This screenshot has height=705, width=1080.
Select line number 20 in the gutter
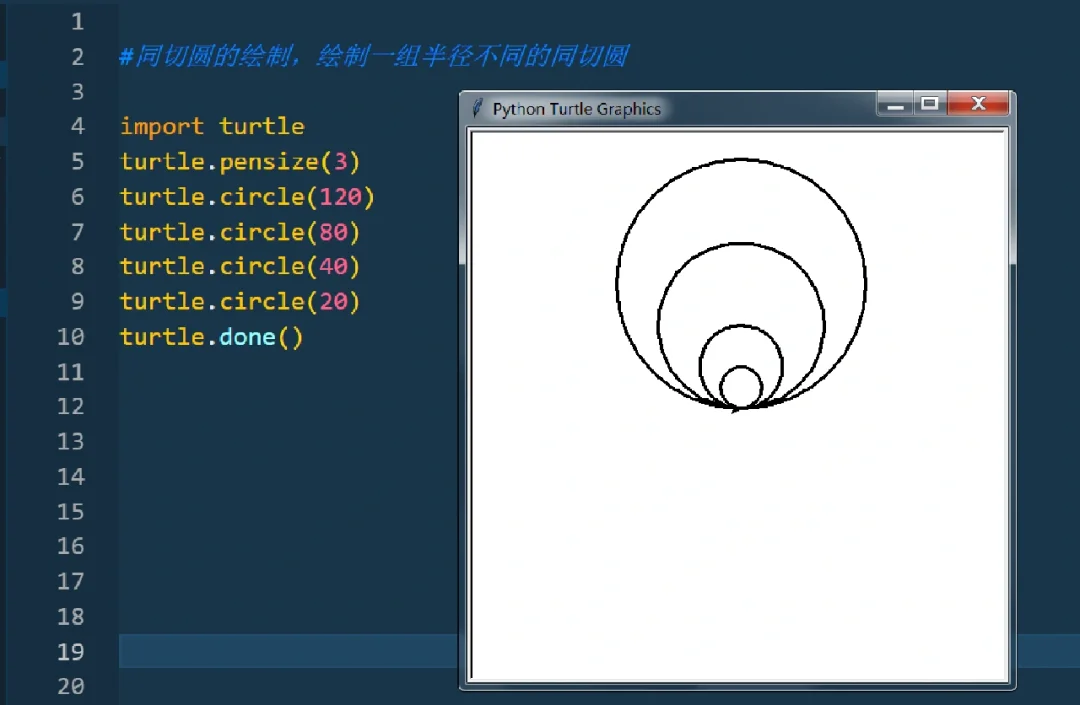click(70, 686)
